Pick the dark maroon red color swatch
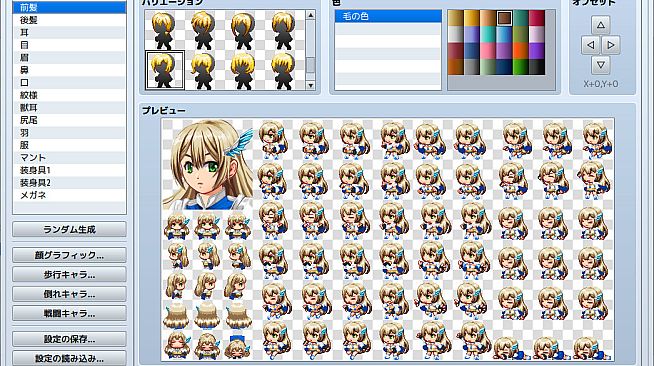This screenshot has width=654, height=366. (x=455, y=51)
